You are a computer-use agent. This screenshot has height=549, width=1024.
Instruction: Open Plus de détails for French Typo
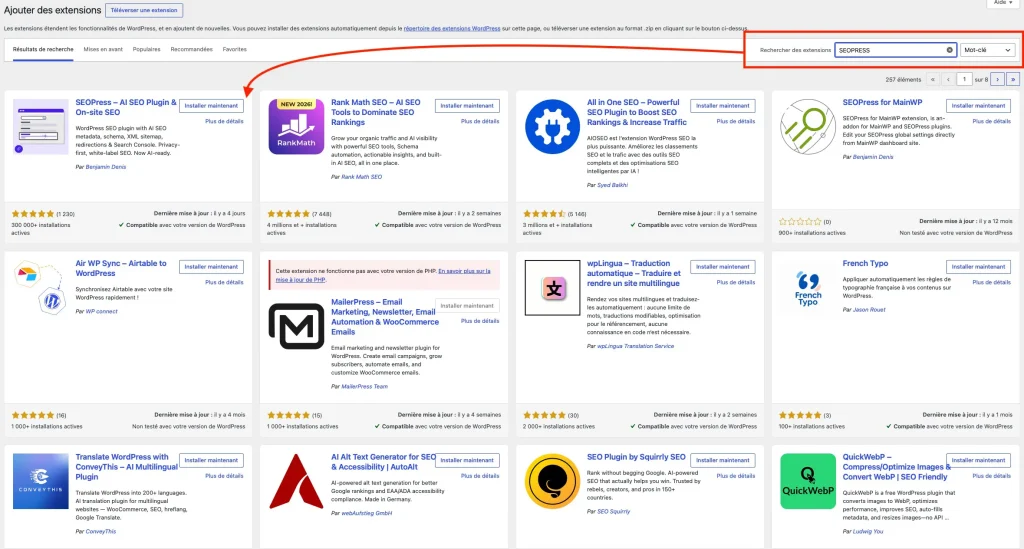point(991,283)
